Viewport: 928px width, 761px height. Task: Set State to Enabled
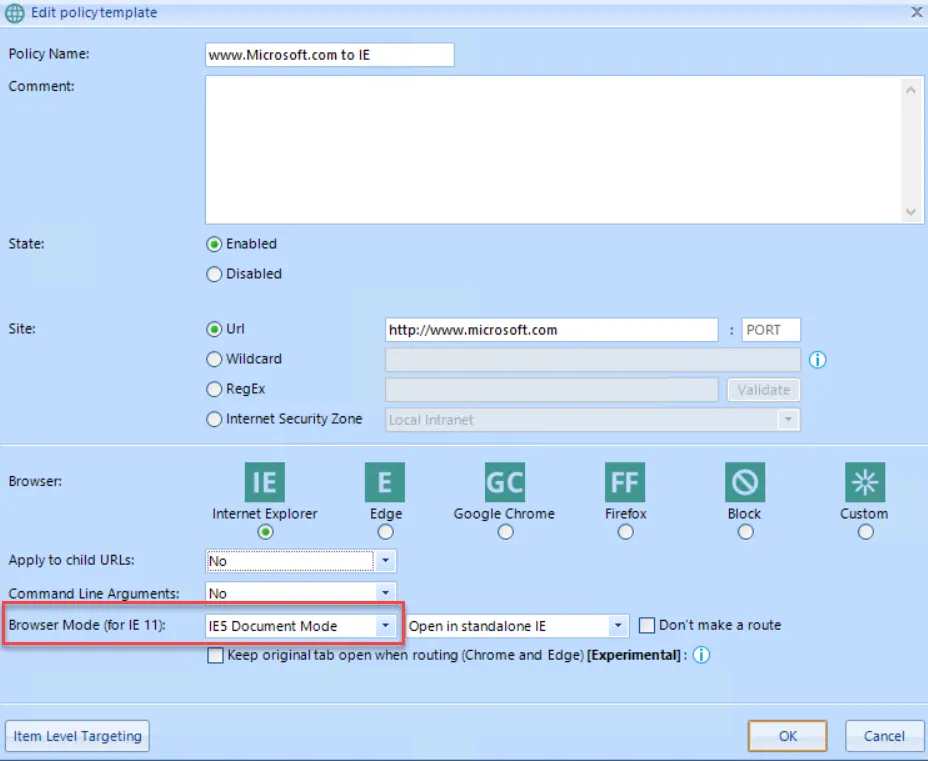(214, 244)
